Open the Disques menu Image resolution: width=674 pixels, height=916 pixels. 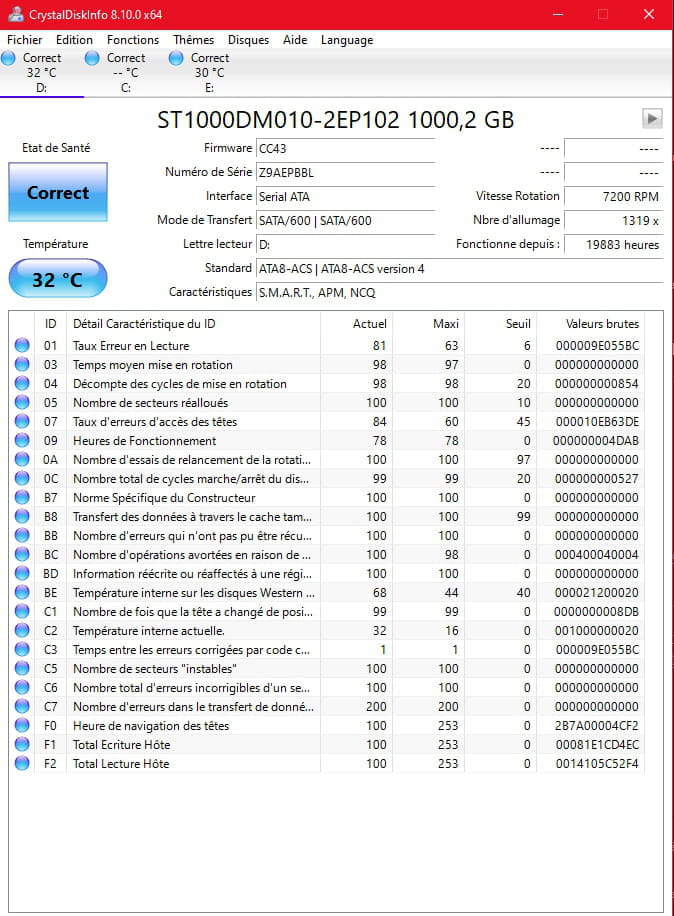248,40
